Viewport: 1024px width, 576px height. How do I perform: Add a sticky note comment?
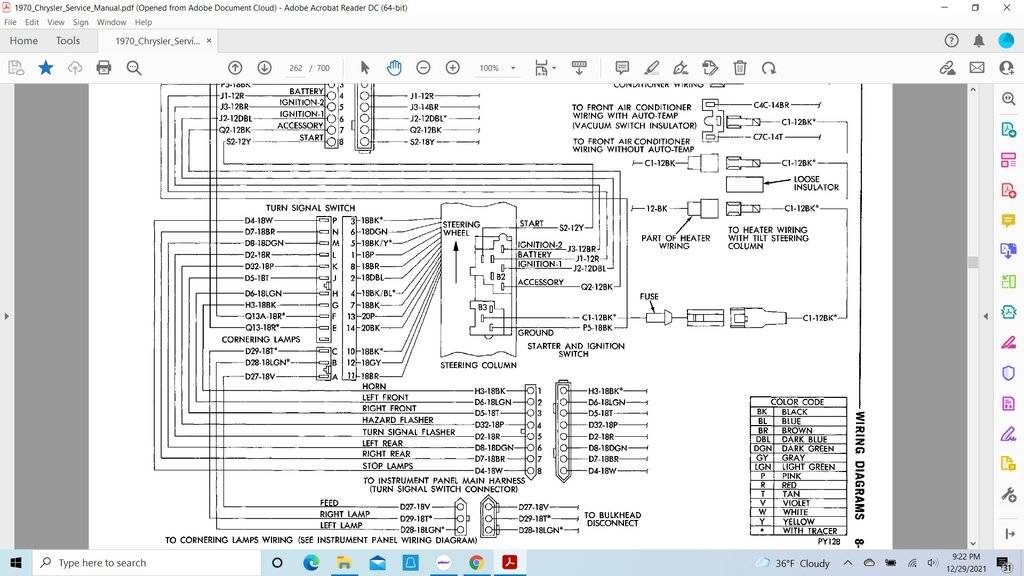[622, 68]
